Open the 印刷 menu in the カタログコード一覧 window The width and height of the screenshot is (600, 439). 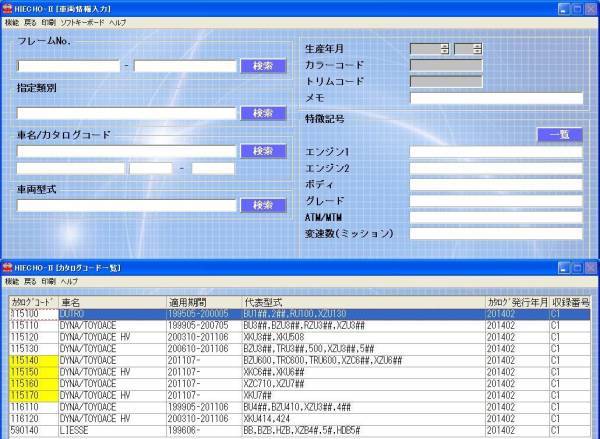click(49, 281)
